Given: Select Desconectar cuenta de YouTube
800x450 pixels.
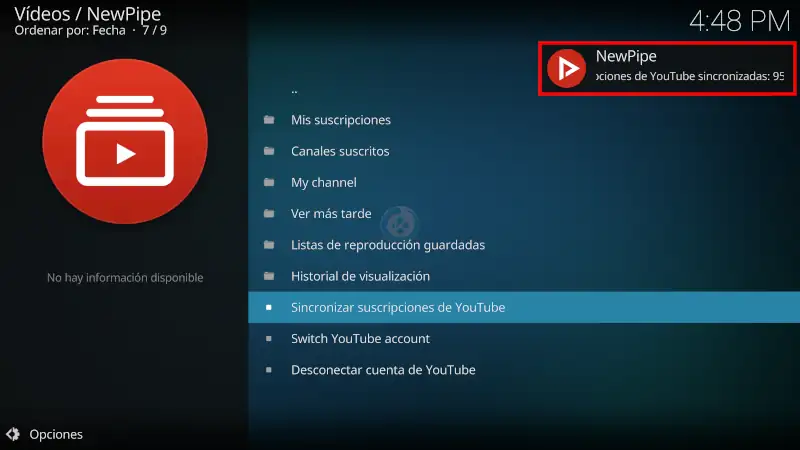Looking at the screenshot, I should [524, 370].
